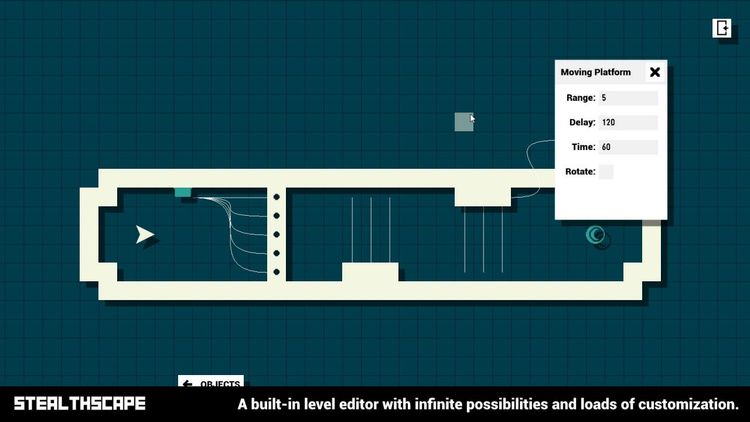750x422 pixels.
Task: Close the Moving Platform panel
Action: point(655,72)
